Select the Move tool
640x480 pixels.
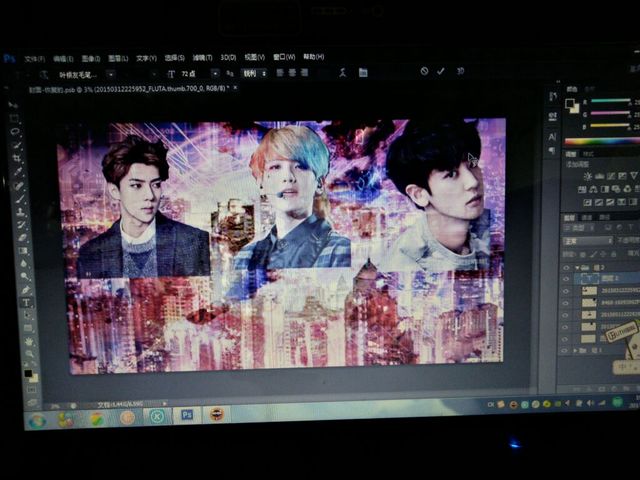[12, 105]
